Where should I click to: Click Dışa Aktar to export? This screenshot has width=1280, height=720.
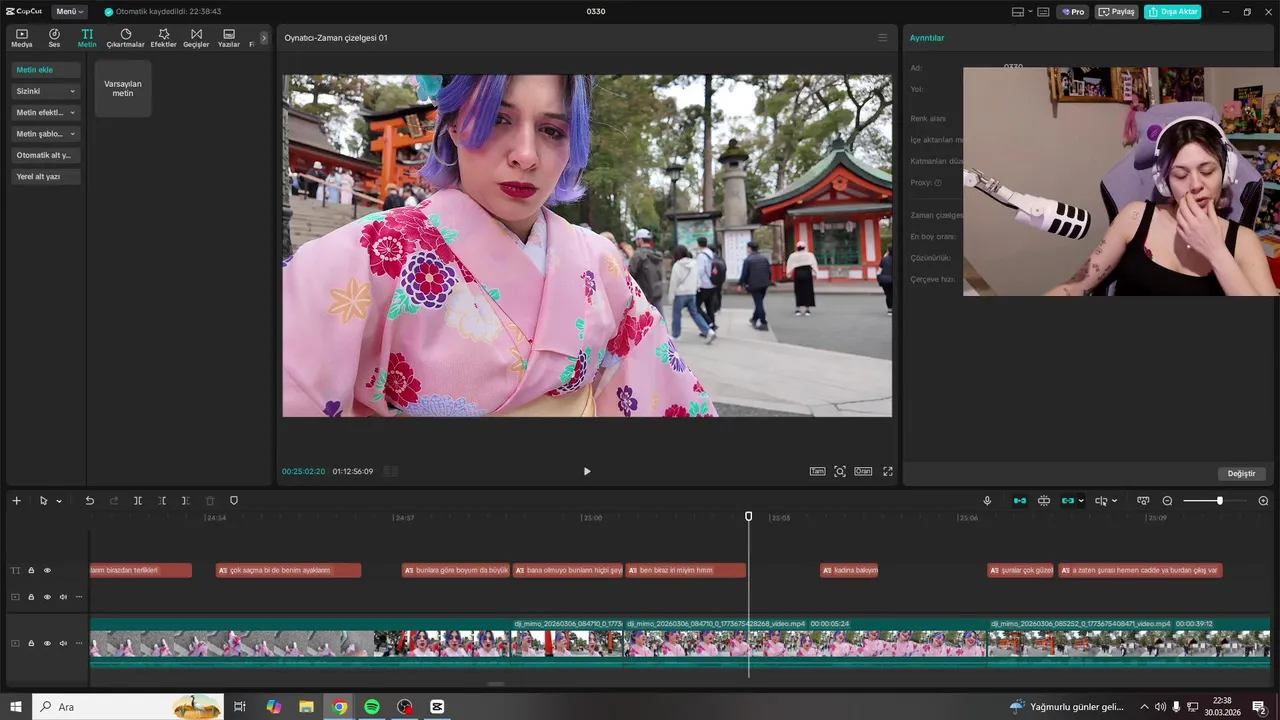tap(1173, 12)
